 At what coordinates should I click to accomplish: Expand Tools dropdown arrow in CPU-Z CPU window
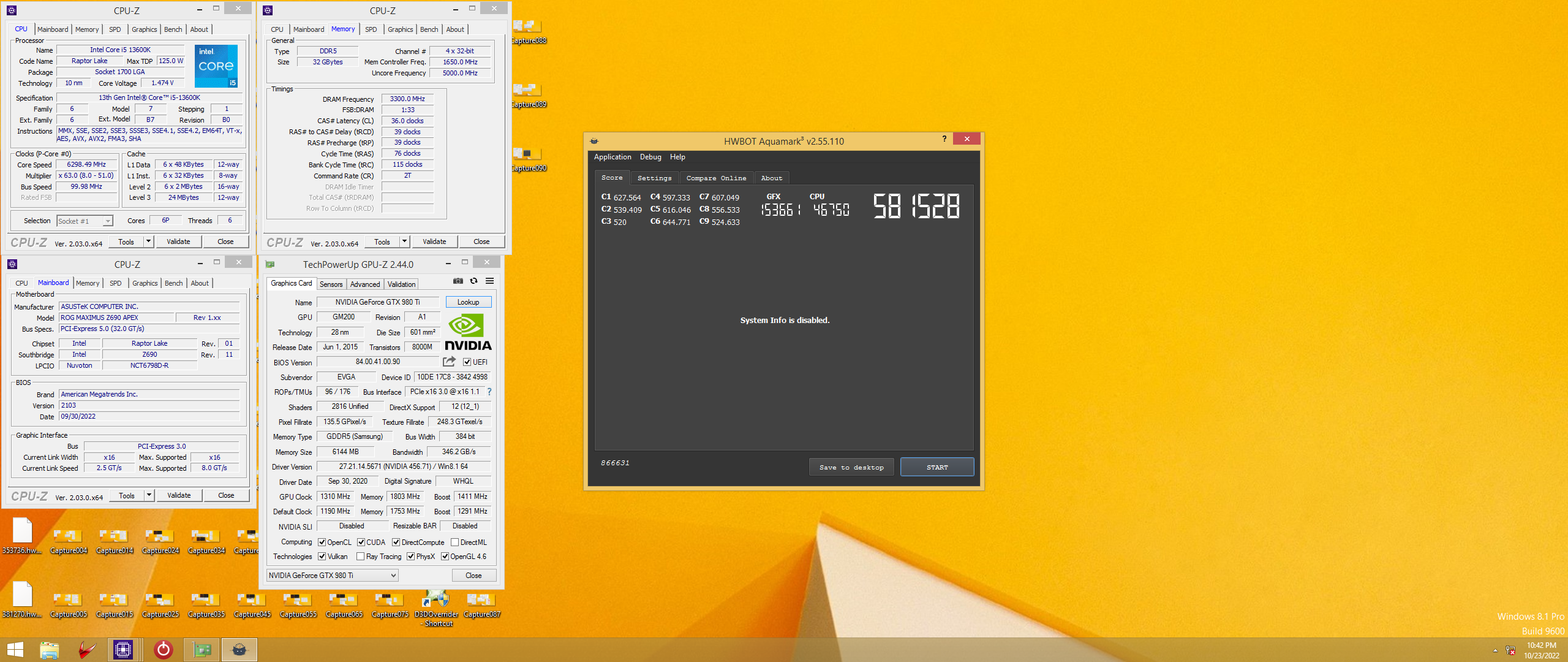pyautogui.click(x=148, y=242)
